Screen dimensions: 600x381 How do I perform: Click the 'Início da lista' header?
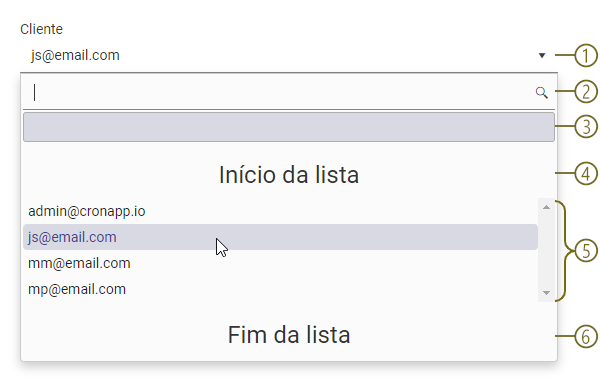289,175
